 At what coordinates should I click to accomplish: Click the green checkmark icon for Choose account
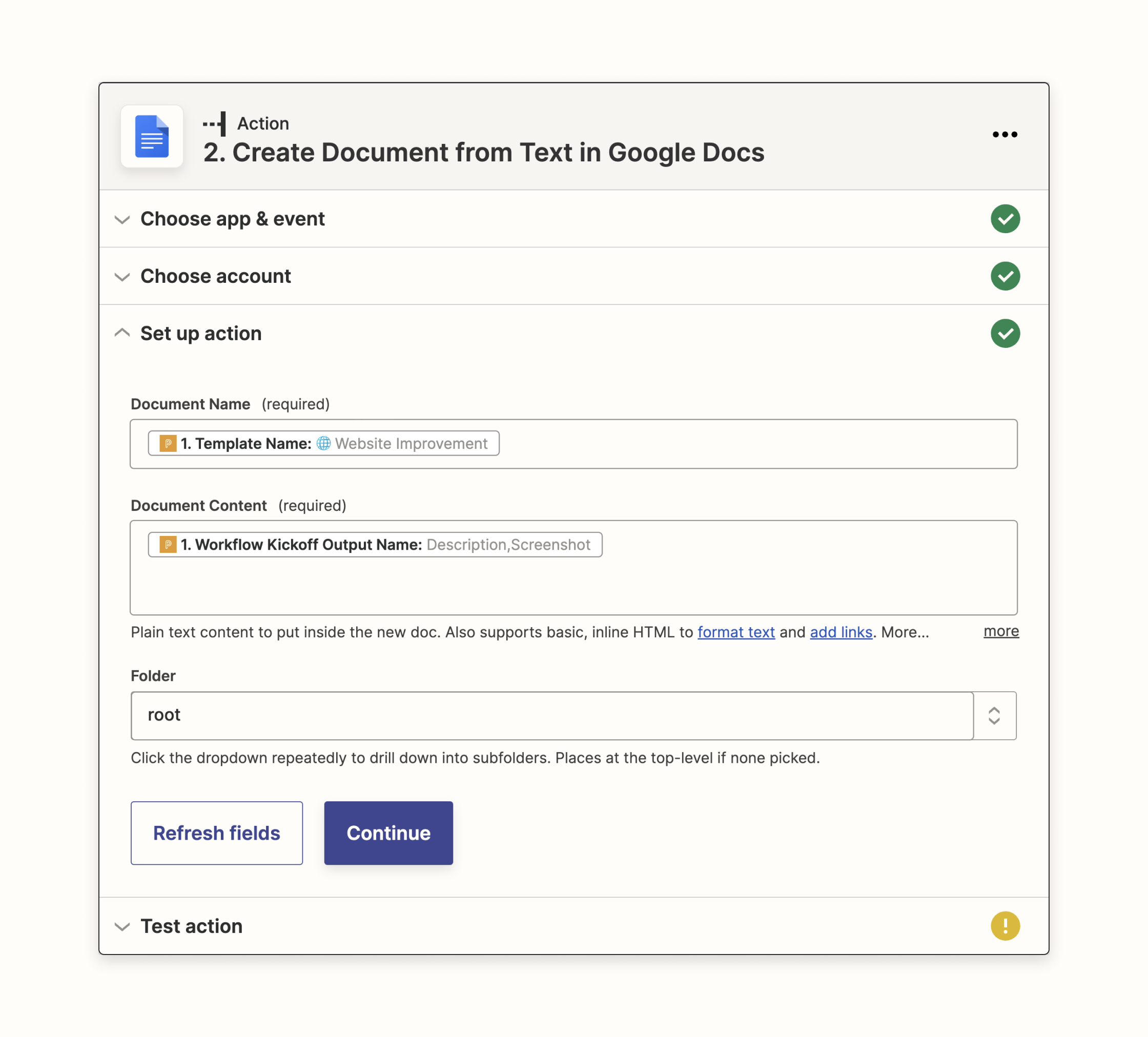pos(1005,276)
